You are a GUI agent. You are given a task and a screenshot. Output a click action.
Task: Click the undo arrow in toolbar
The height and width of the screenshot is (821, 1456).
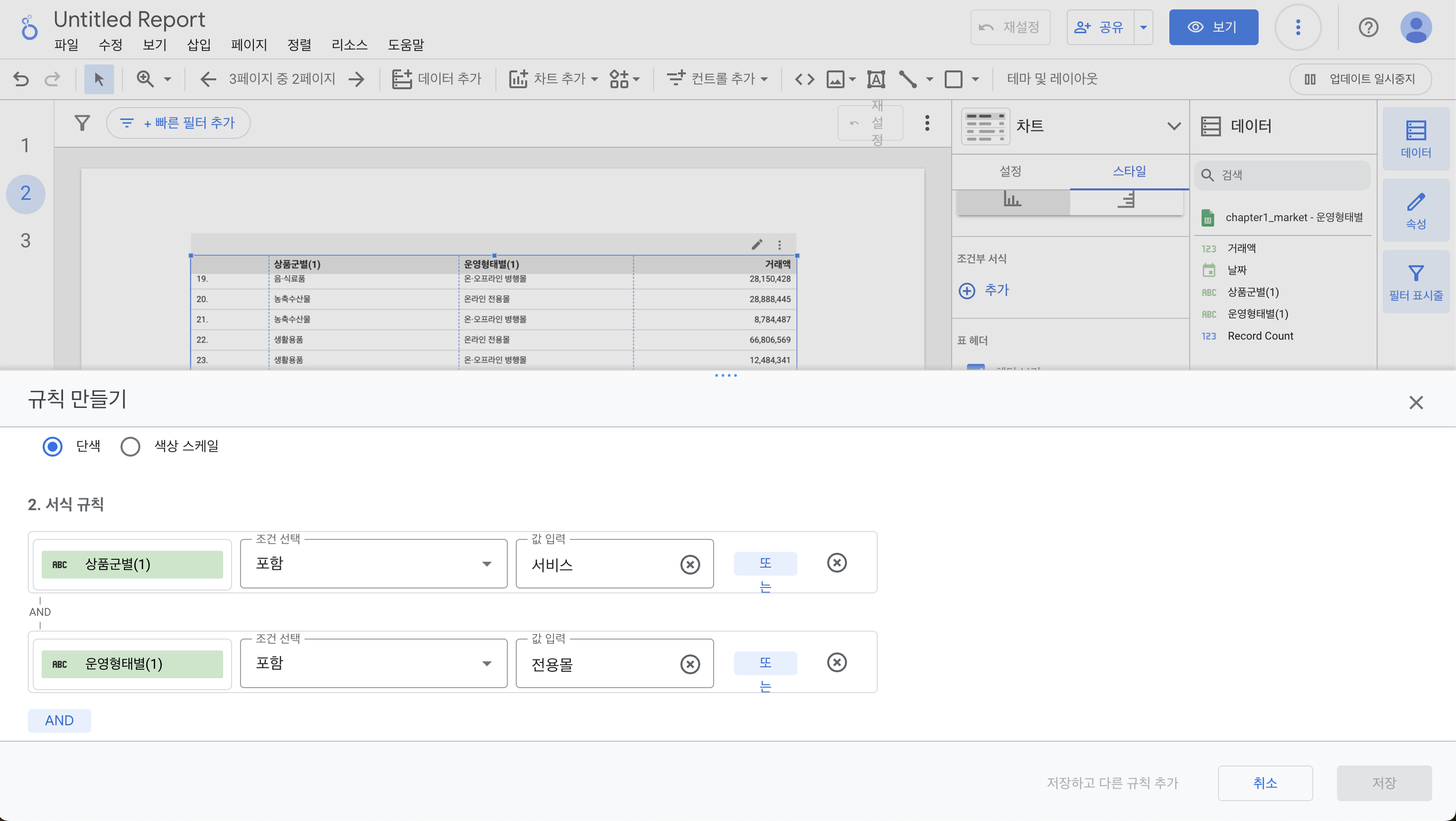pos(21,79)
